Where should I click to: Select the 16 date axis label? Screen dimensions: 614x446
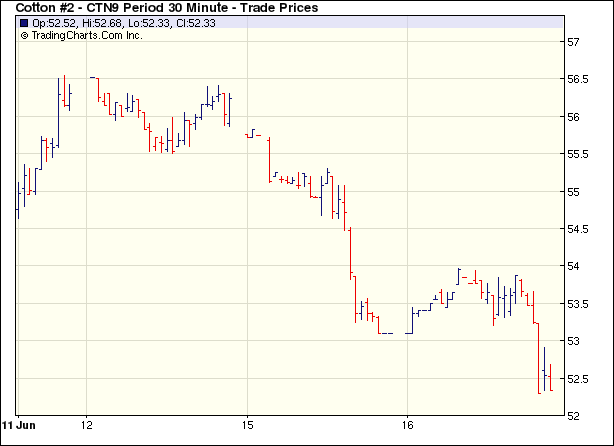tap(408, 424)
